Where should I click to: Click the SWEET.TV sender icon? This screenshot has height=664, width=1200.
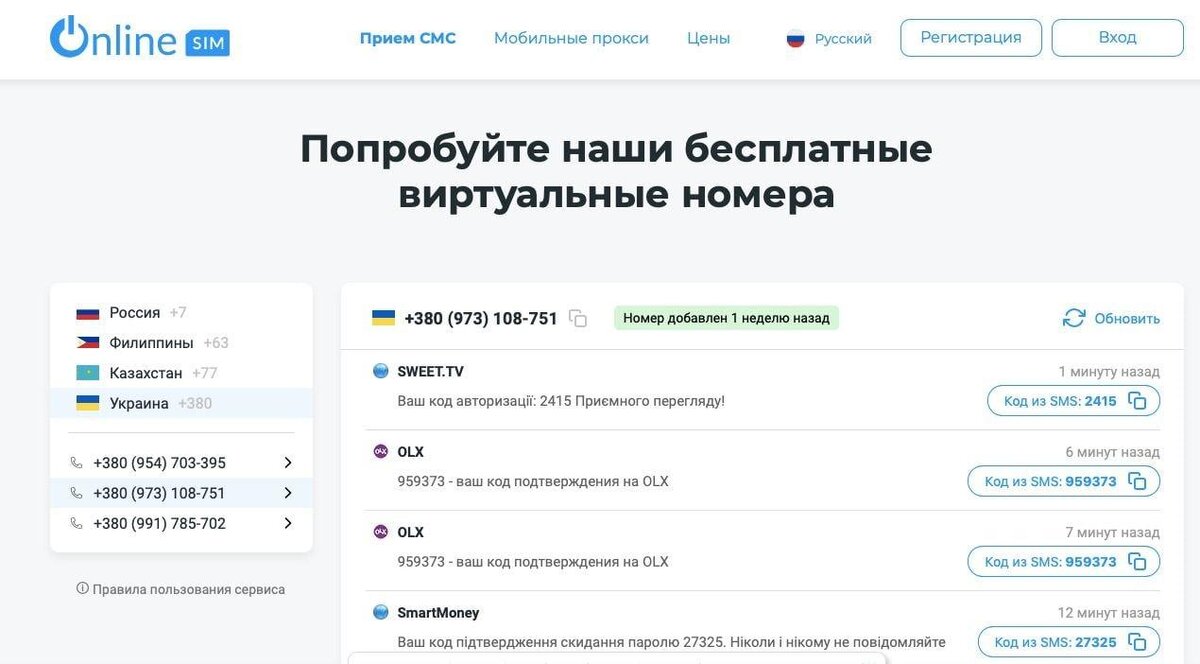tap(380, 371)
